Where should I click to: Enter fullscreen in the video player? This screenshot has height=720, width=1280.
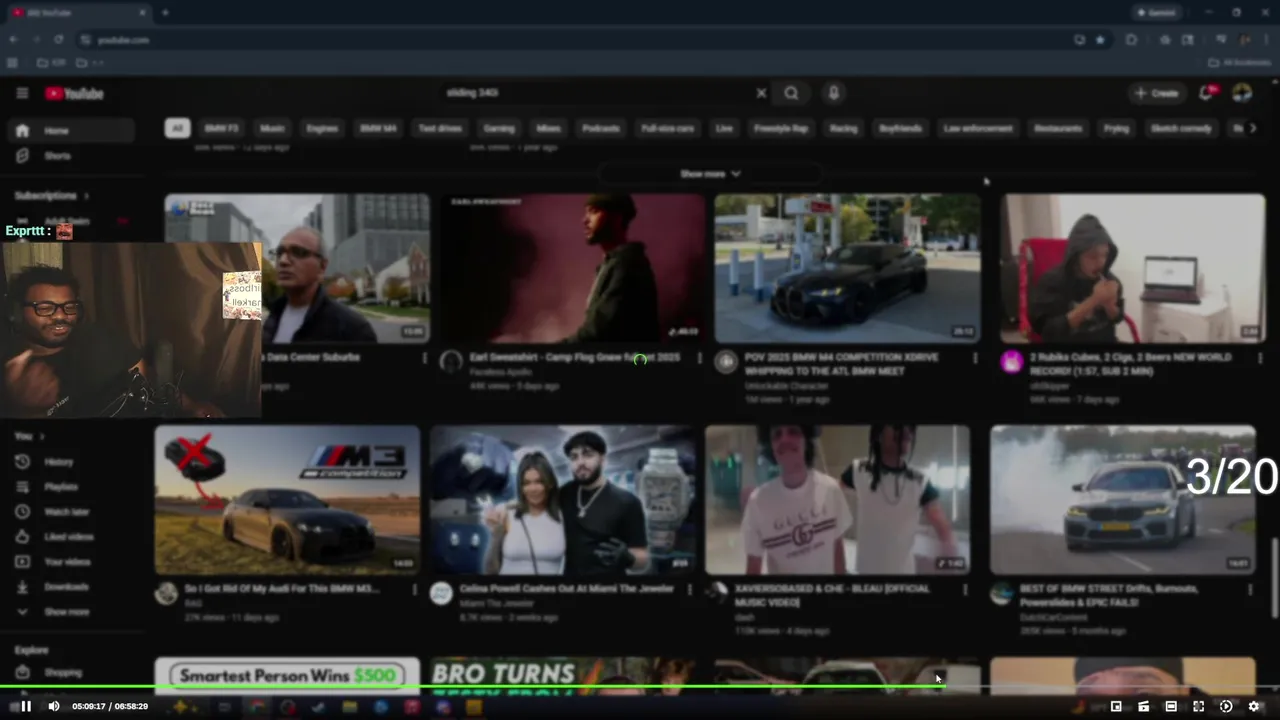(x=1198, y=706)
